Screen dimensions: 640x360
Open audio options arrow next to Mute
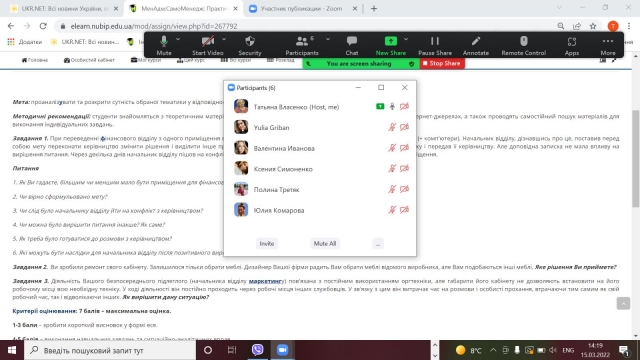178,40
